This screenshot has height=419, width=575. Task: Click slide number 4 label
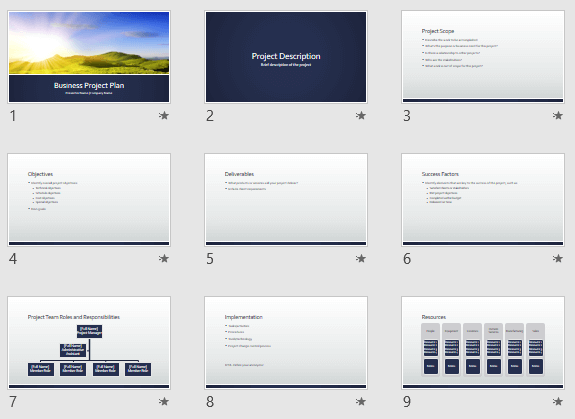13,259
